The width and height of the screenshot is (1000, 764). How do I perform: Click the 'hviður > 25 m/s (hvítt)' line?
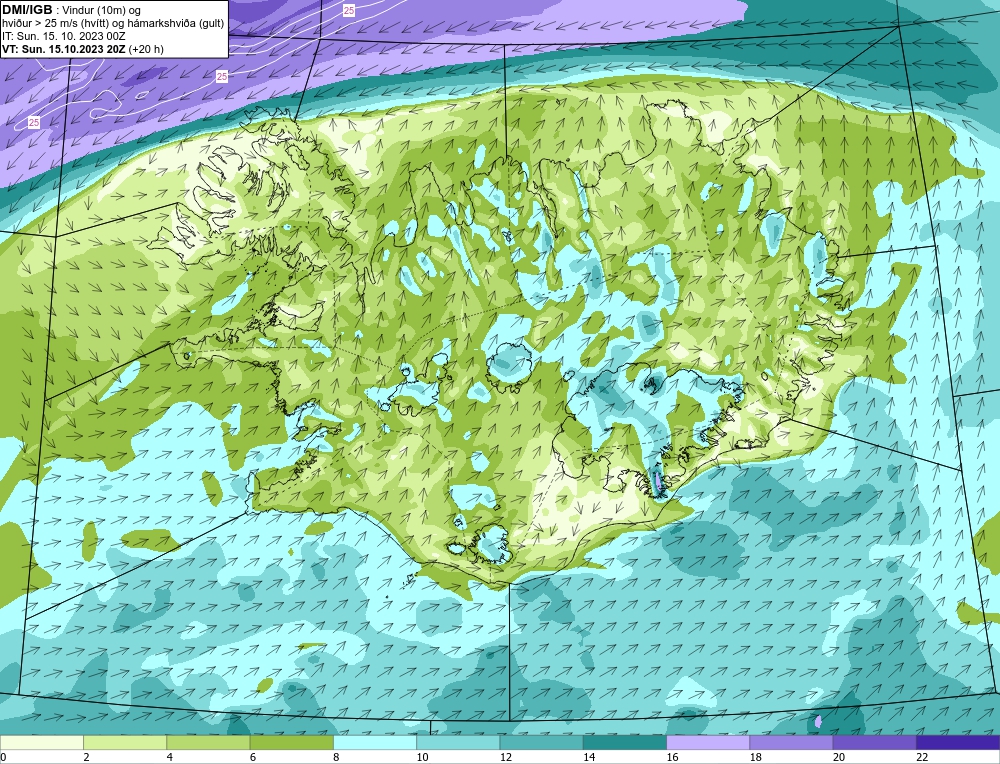(x=55, y=23)
